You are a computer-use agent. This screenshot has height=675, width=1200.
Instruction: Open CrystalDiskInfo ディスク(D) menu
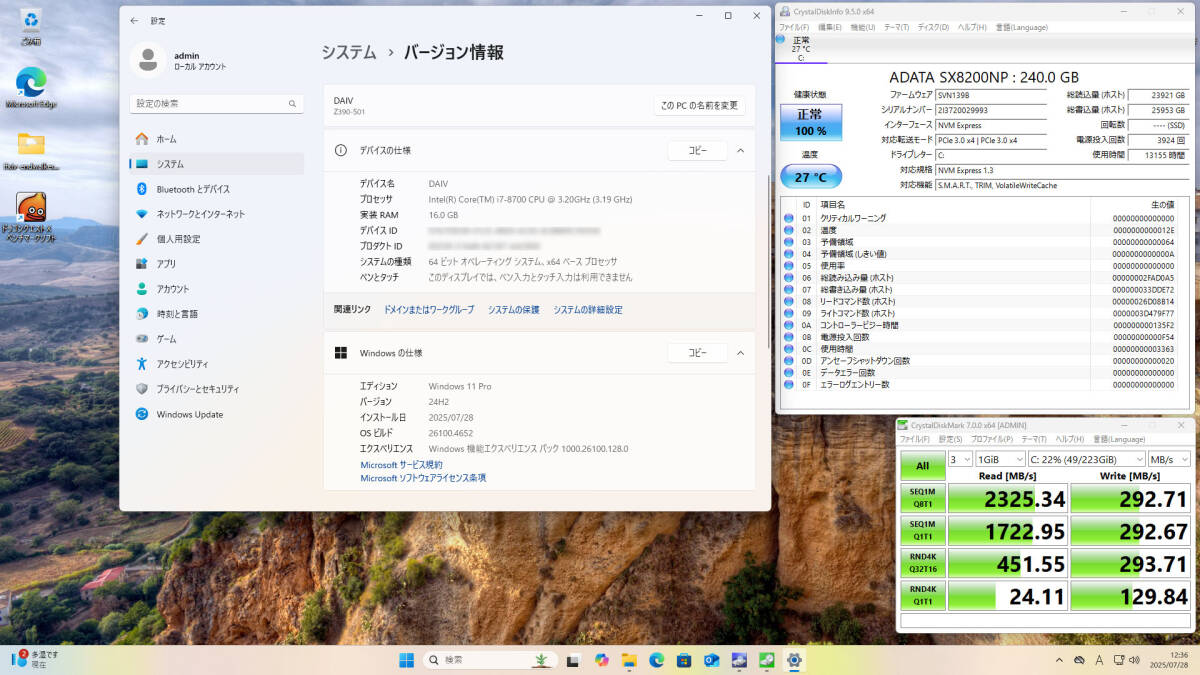(x=932, y=27)
